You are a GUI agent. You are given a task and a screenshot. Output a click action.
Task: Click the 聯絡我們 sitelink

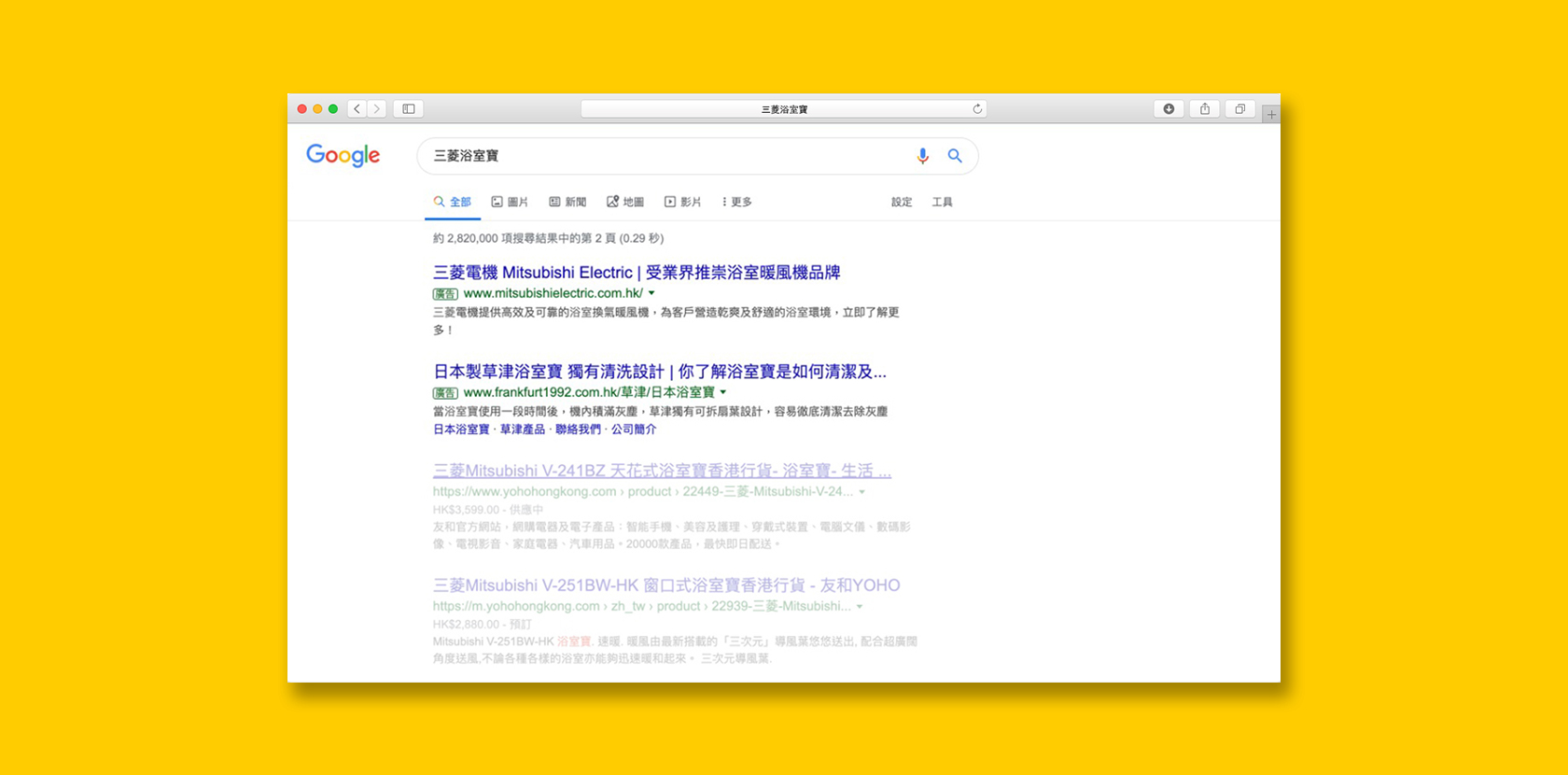[579, 430]
